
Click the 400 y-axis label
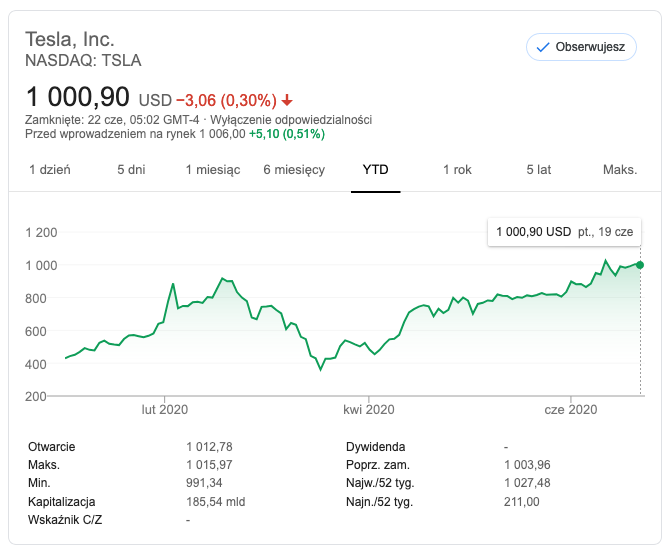pyautogui.click(x=36, y=364)
